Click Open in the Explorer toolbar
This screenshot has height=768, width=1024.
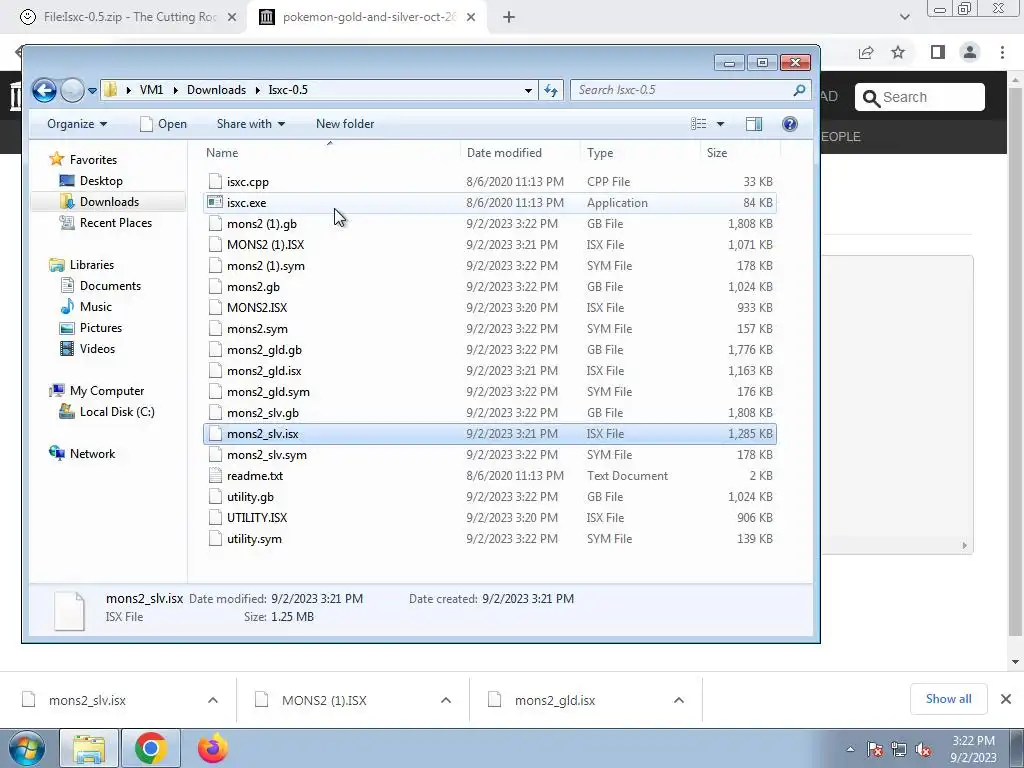(163, 124)
